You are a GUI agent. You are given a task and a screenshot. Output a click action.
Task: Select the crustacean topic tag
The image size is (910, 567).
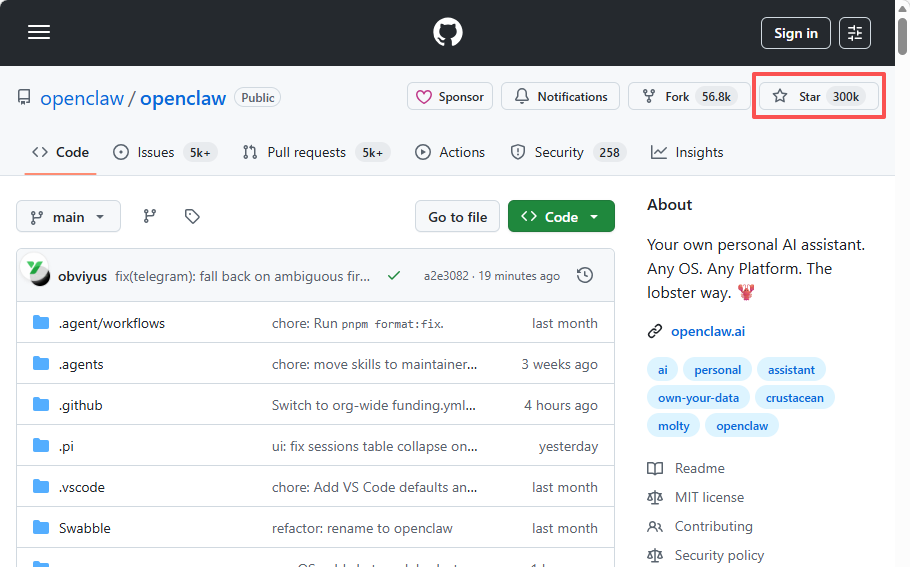click(794, 397)
